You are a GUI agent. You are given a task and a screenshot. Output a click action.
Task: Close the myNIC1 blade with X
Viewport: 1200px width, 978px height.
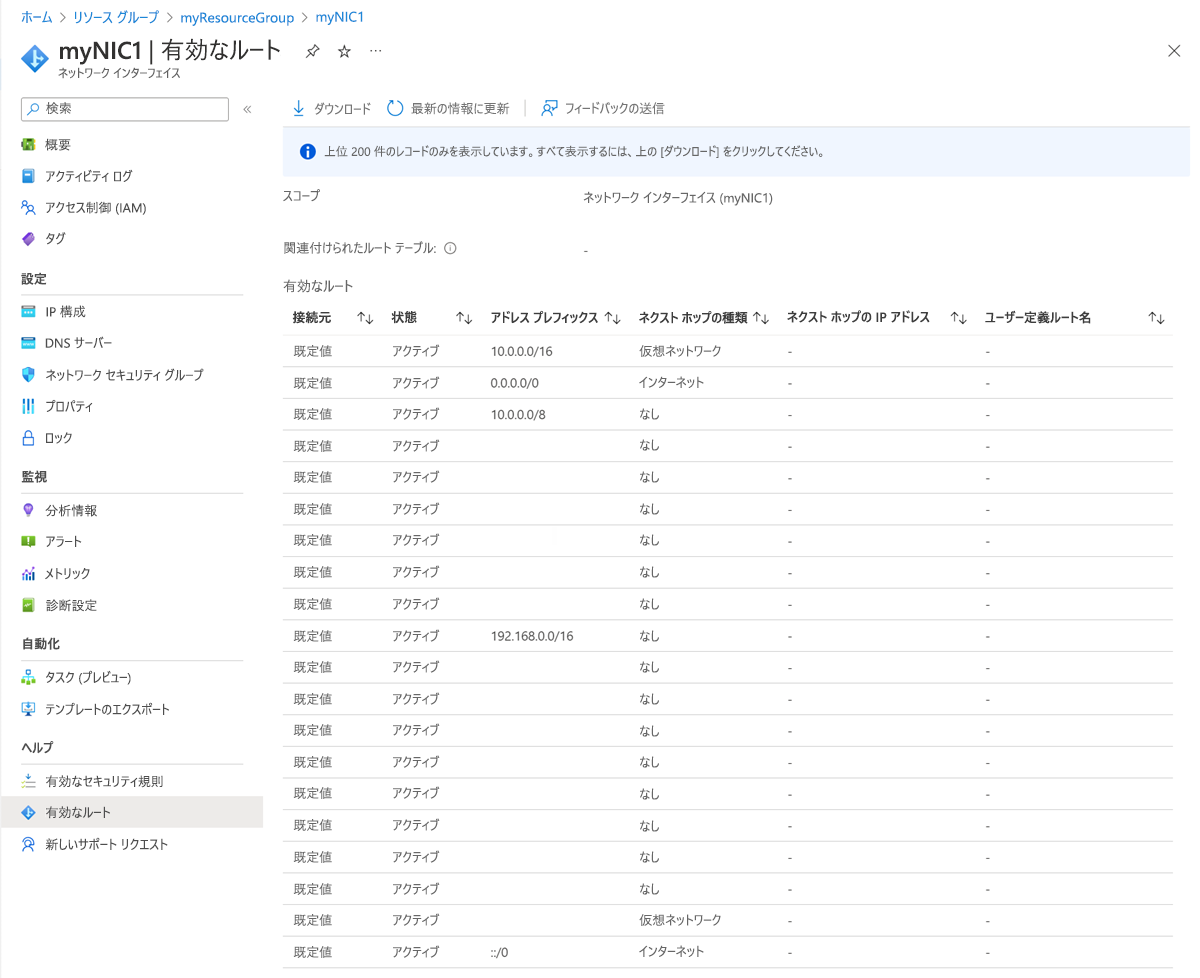1174,51
